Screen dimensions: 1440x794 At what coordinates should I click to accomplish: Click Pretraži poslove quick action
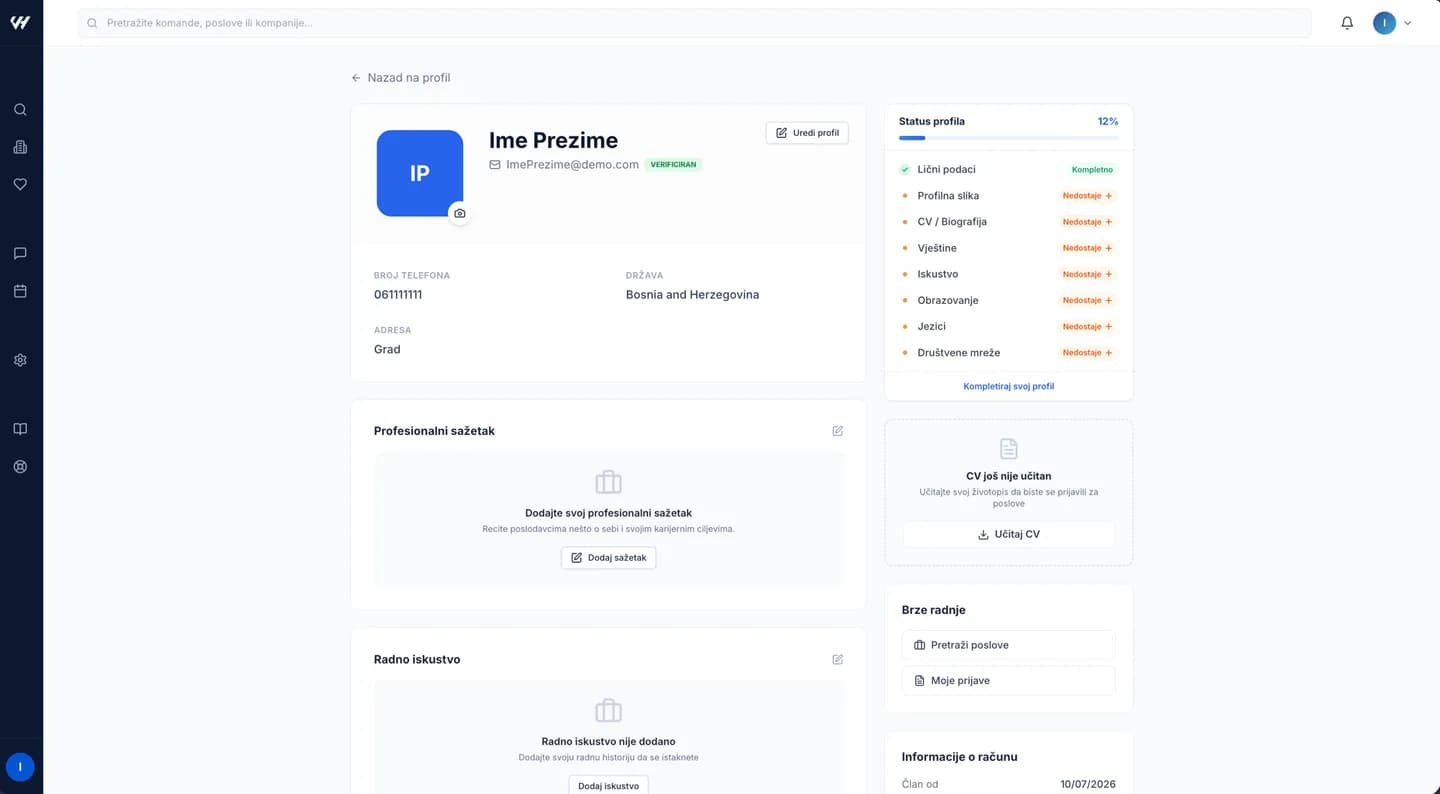[1008, 645]
